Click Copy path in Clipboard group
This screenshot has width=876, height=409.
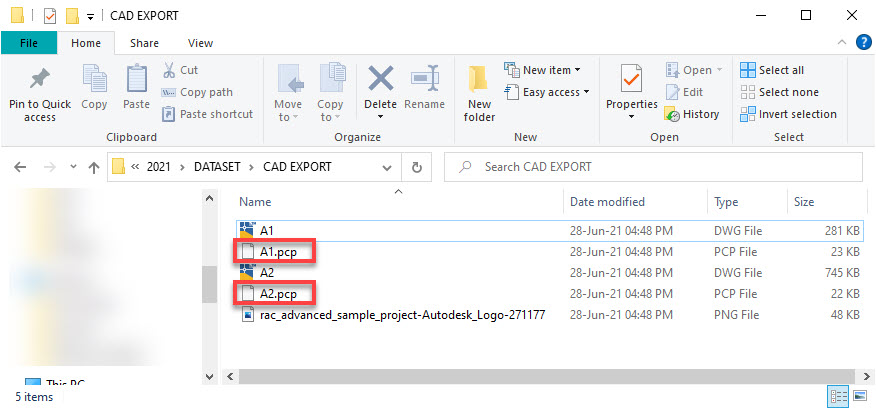click(x=197, y=92)
